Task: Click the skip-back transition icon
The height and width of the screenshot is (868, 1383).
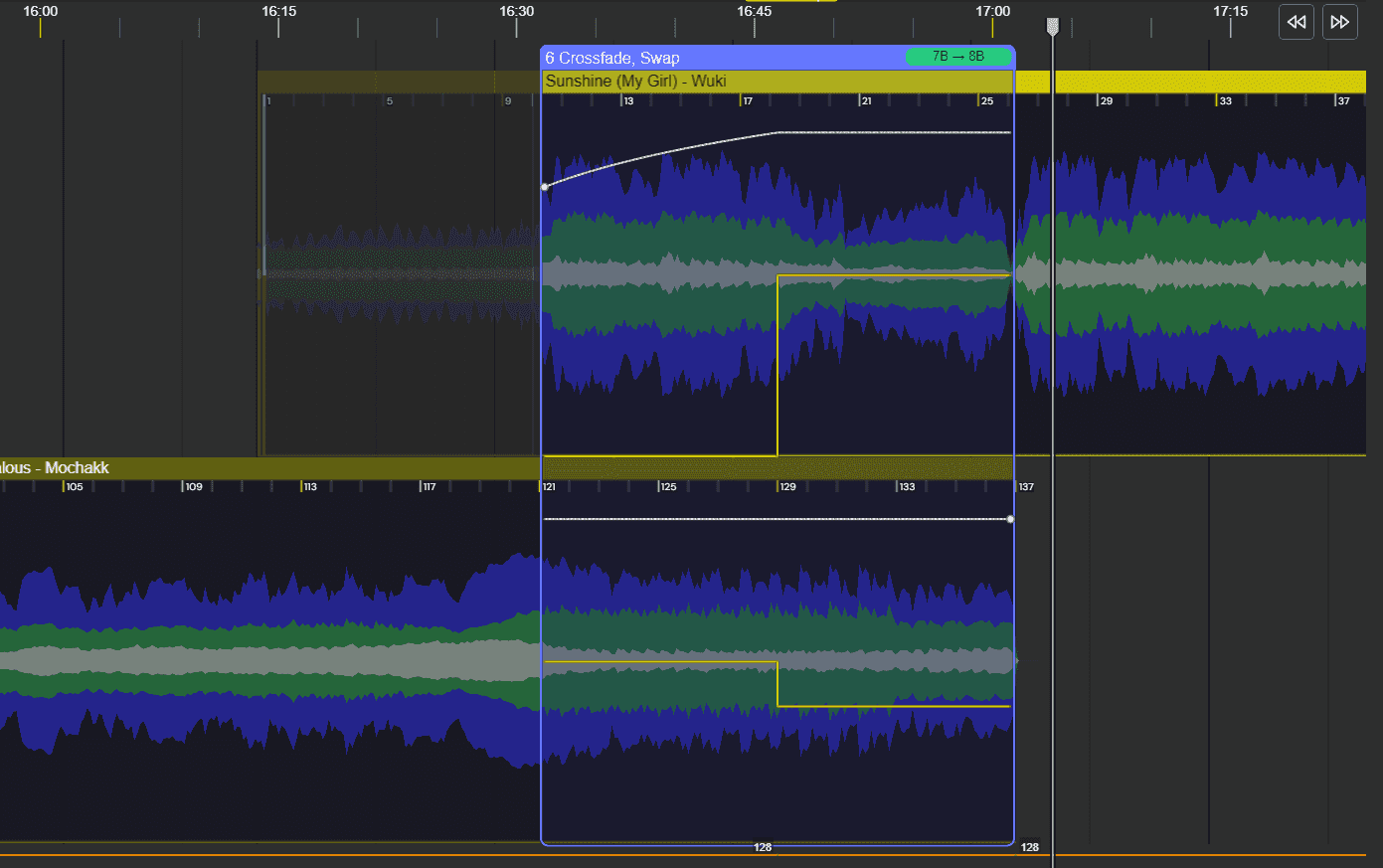Action: coord(1296,21)
